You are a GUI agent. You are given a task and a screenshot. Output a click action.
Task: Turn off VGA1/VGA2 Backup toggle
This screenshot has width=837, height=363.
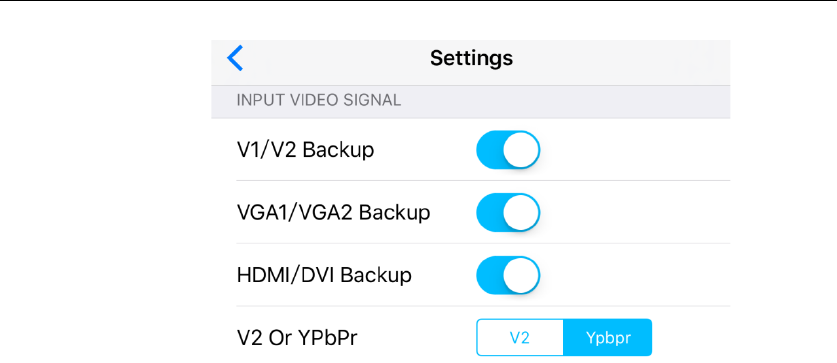(508, 212)
